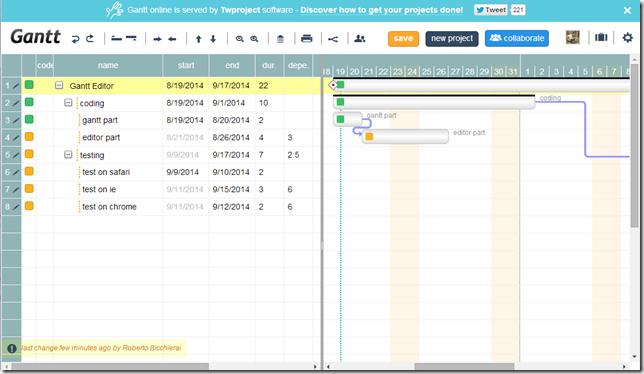This screenshot has height=374, width=644.
Task: Open settings gear icon
Action: (628, 38)
